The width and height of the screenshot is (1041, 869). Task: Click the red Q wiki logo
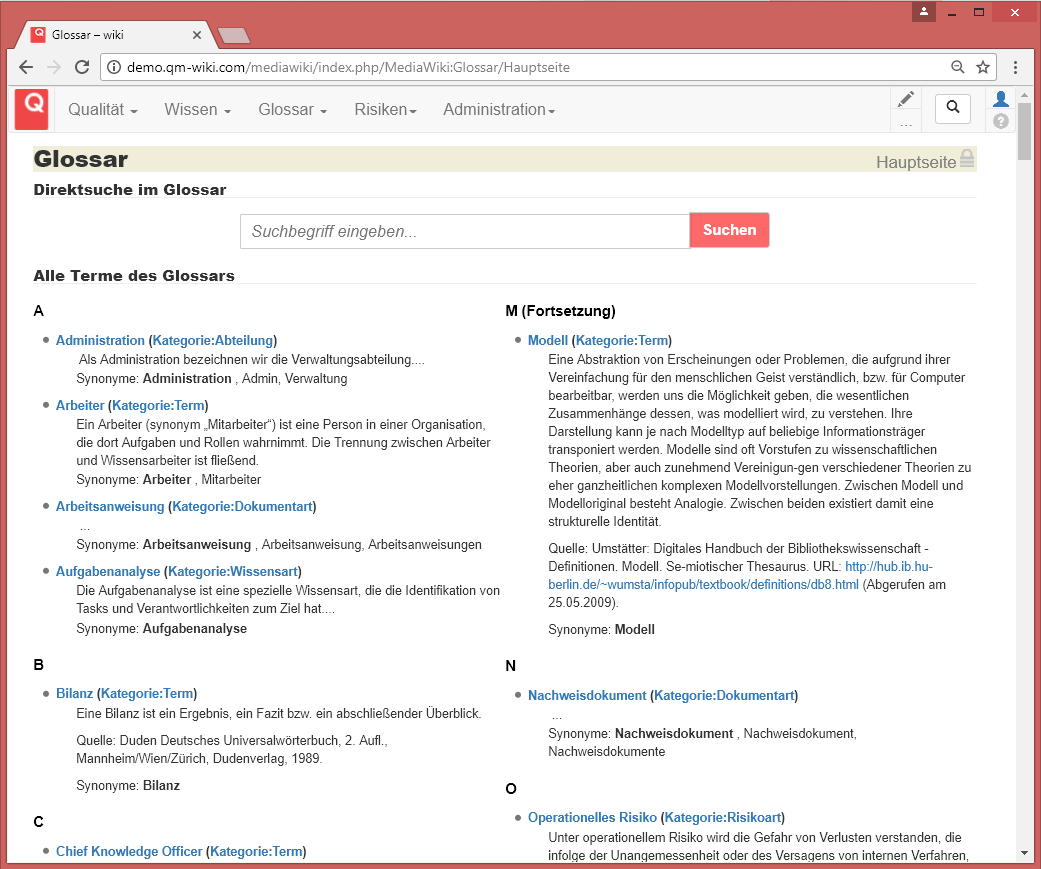click(31, 108)
